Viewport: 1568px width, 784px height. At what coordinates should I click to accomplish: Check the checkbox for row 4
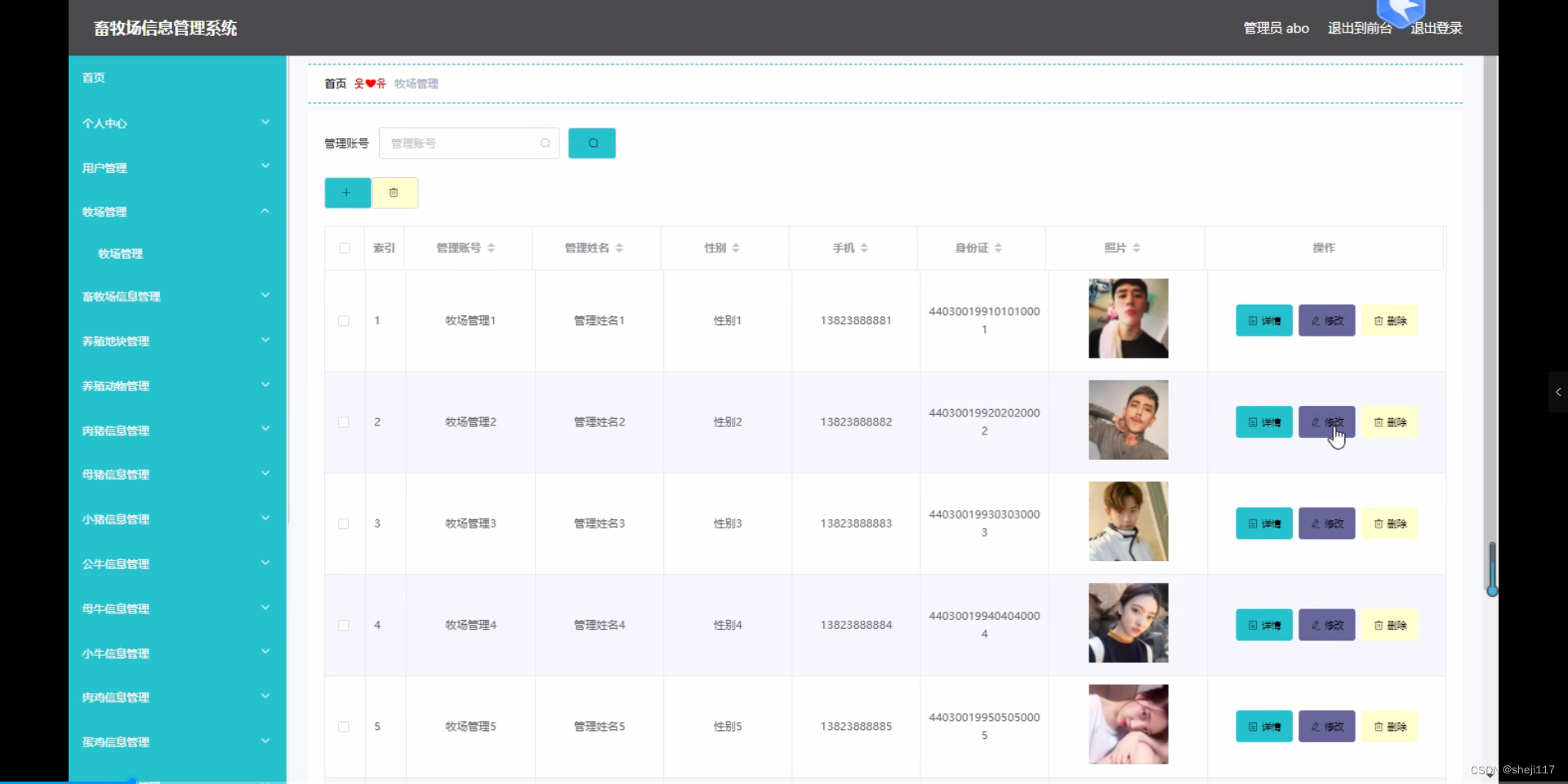point(344,625)
